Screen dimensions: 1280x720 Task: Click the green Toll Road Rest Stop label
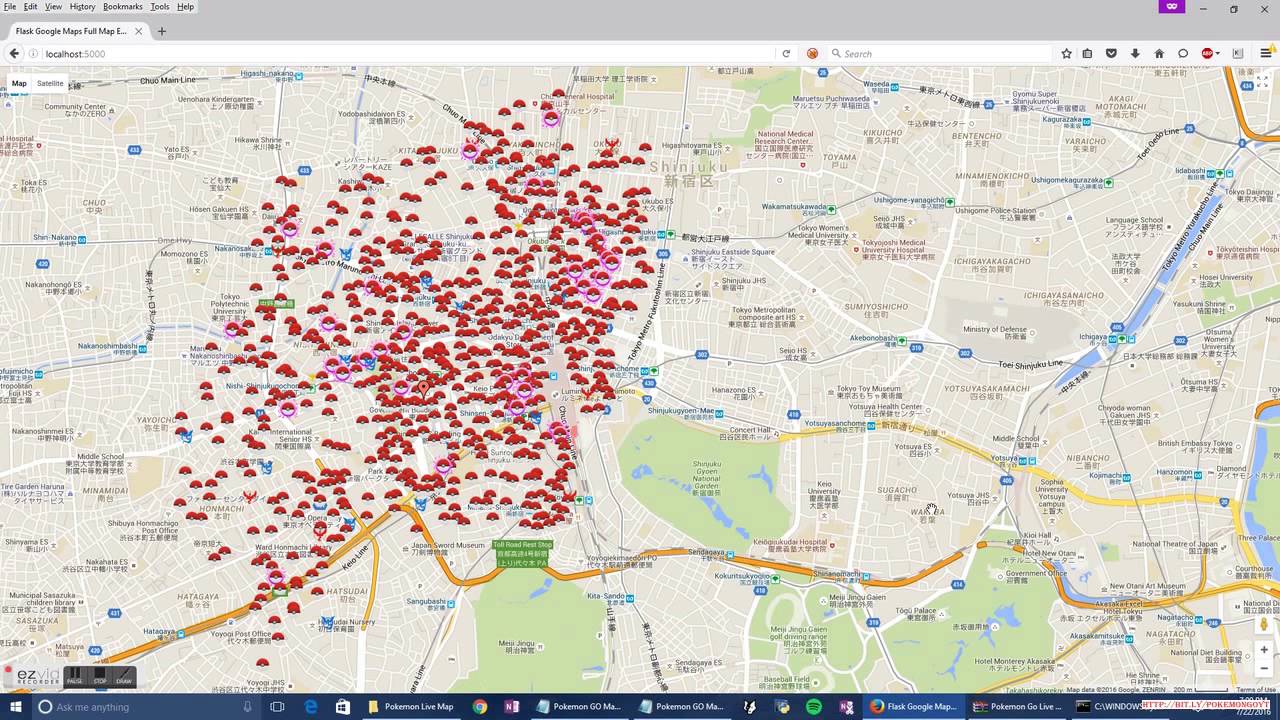[x=522, y=554]
